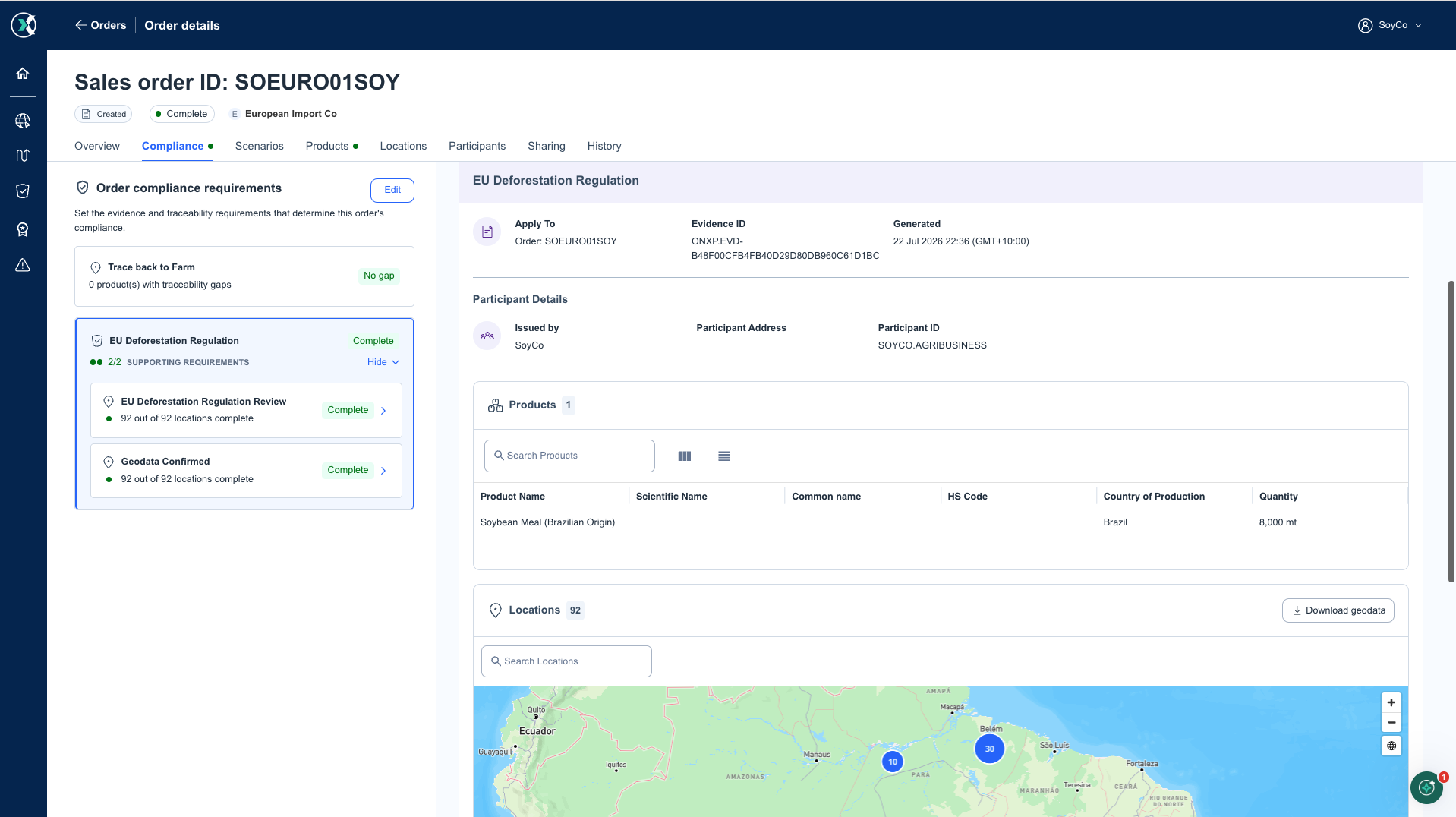Viewport: 1456px width, 817px height.
Task: Click Download geodata button
Action: pos(1338,610)
